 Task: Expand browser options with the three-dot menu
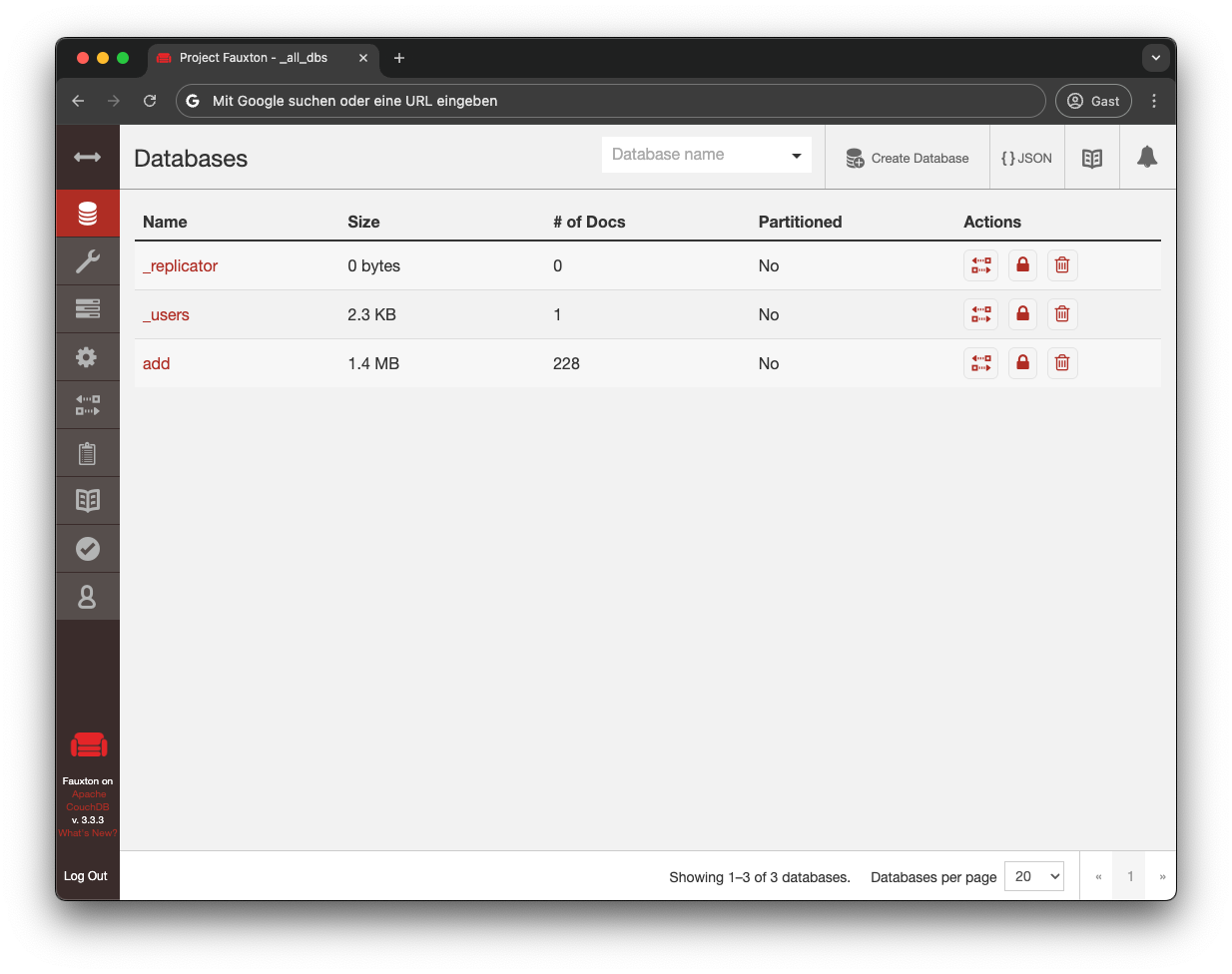(x=1154, y=101)
